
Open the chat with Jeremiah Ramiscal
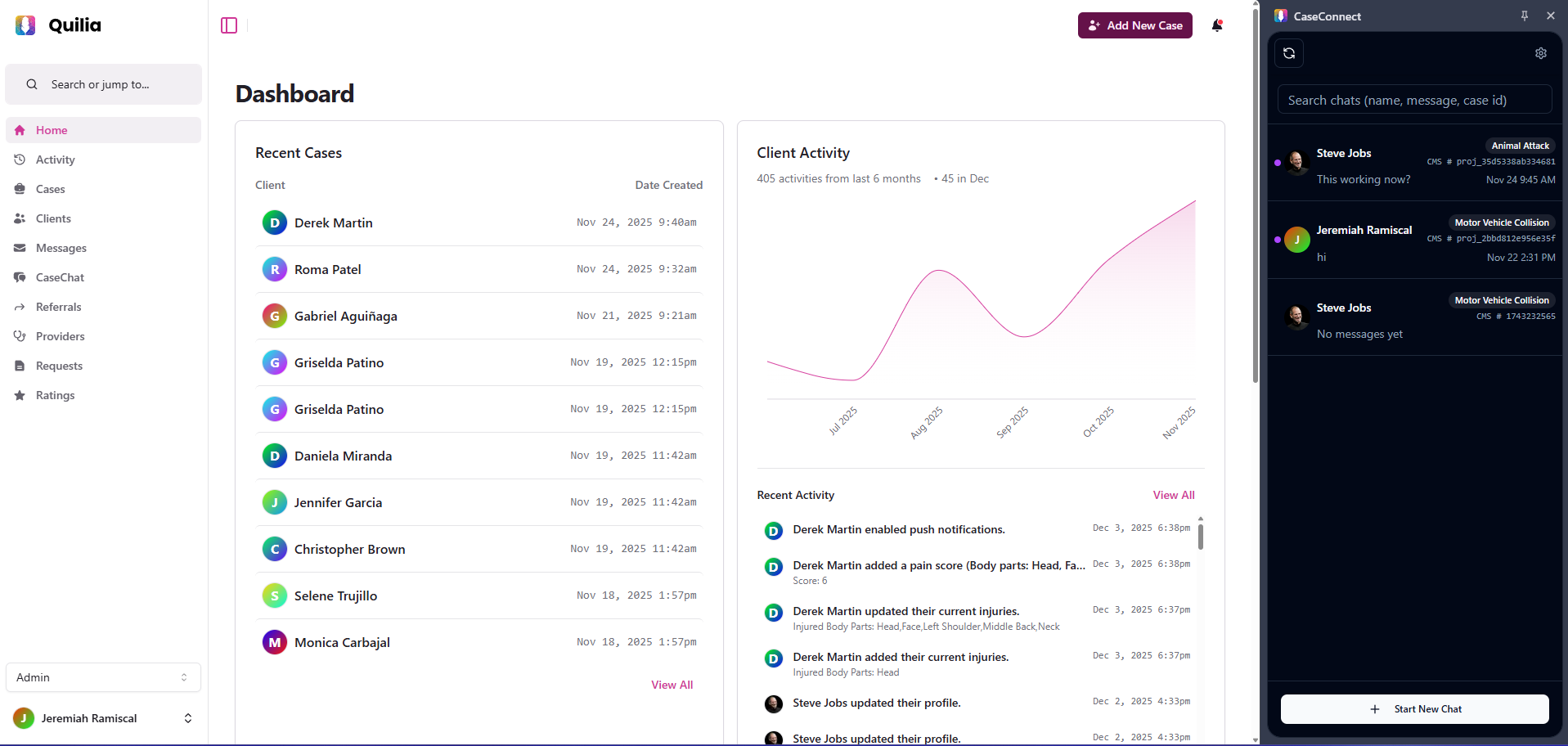(1414, 239)
